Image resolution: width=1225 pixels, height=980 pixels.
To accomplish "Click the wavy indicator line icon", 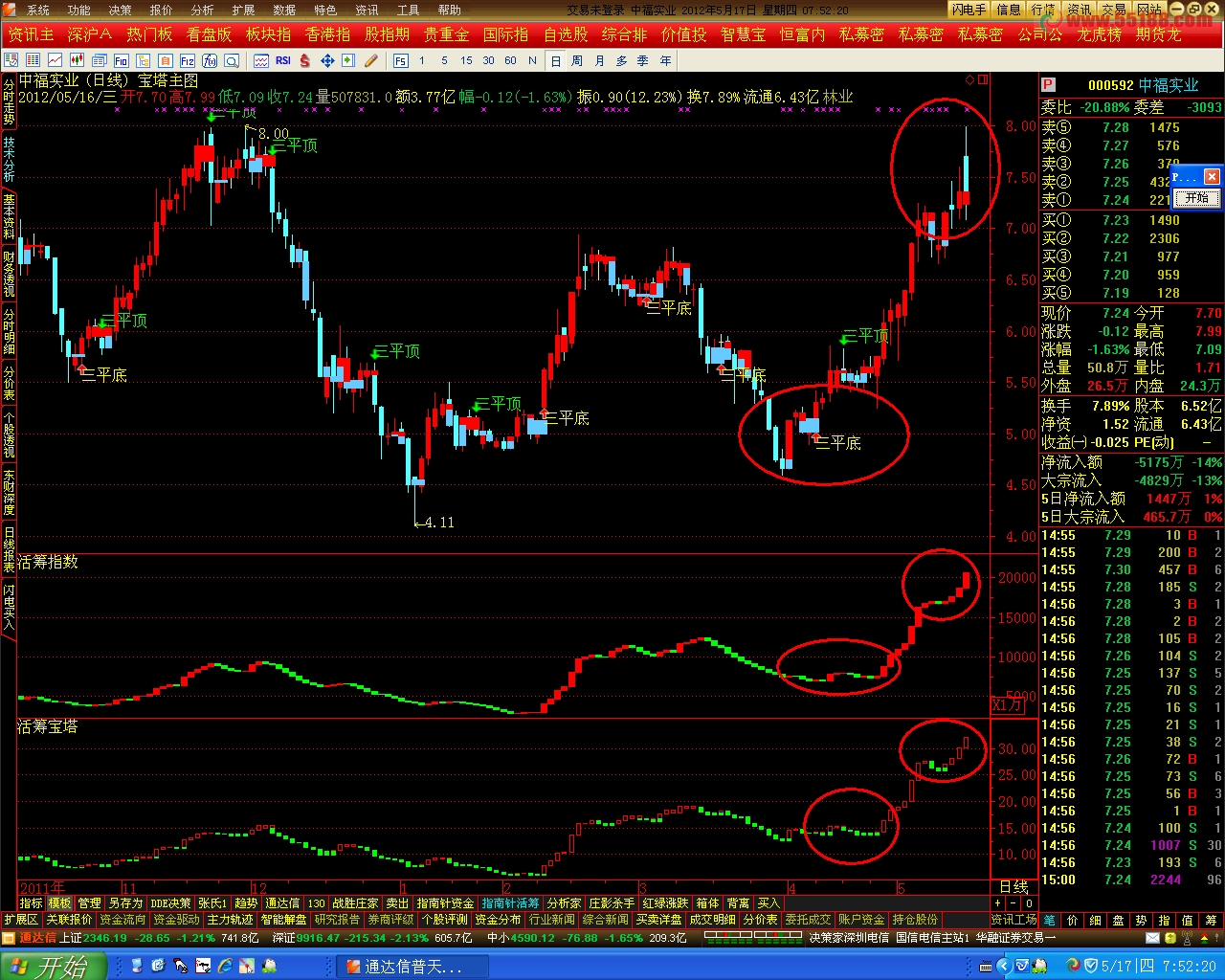I will pyautogui.click(x=261, y=60).
